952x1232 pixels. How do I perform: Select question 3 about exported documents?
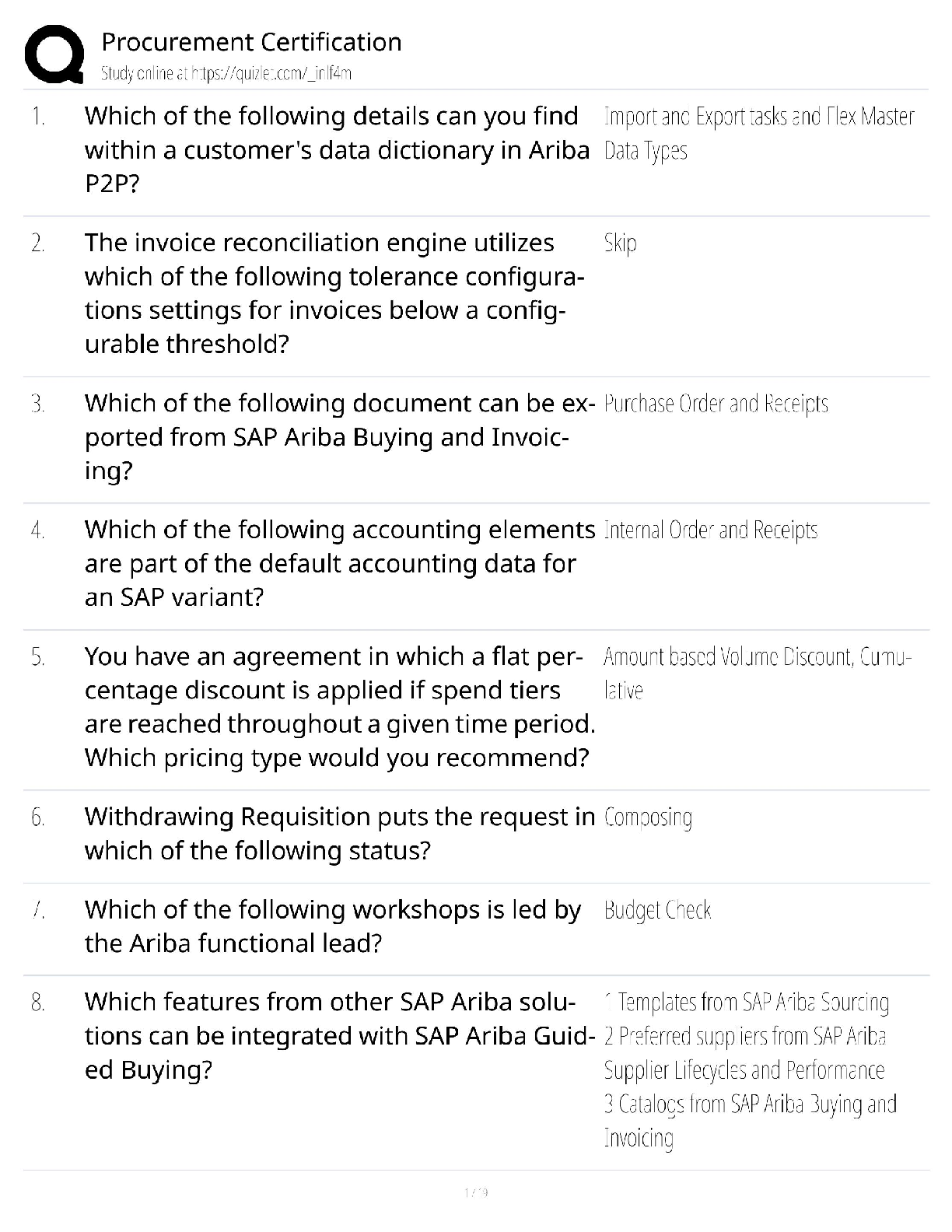(338, 437)
